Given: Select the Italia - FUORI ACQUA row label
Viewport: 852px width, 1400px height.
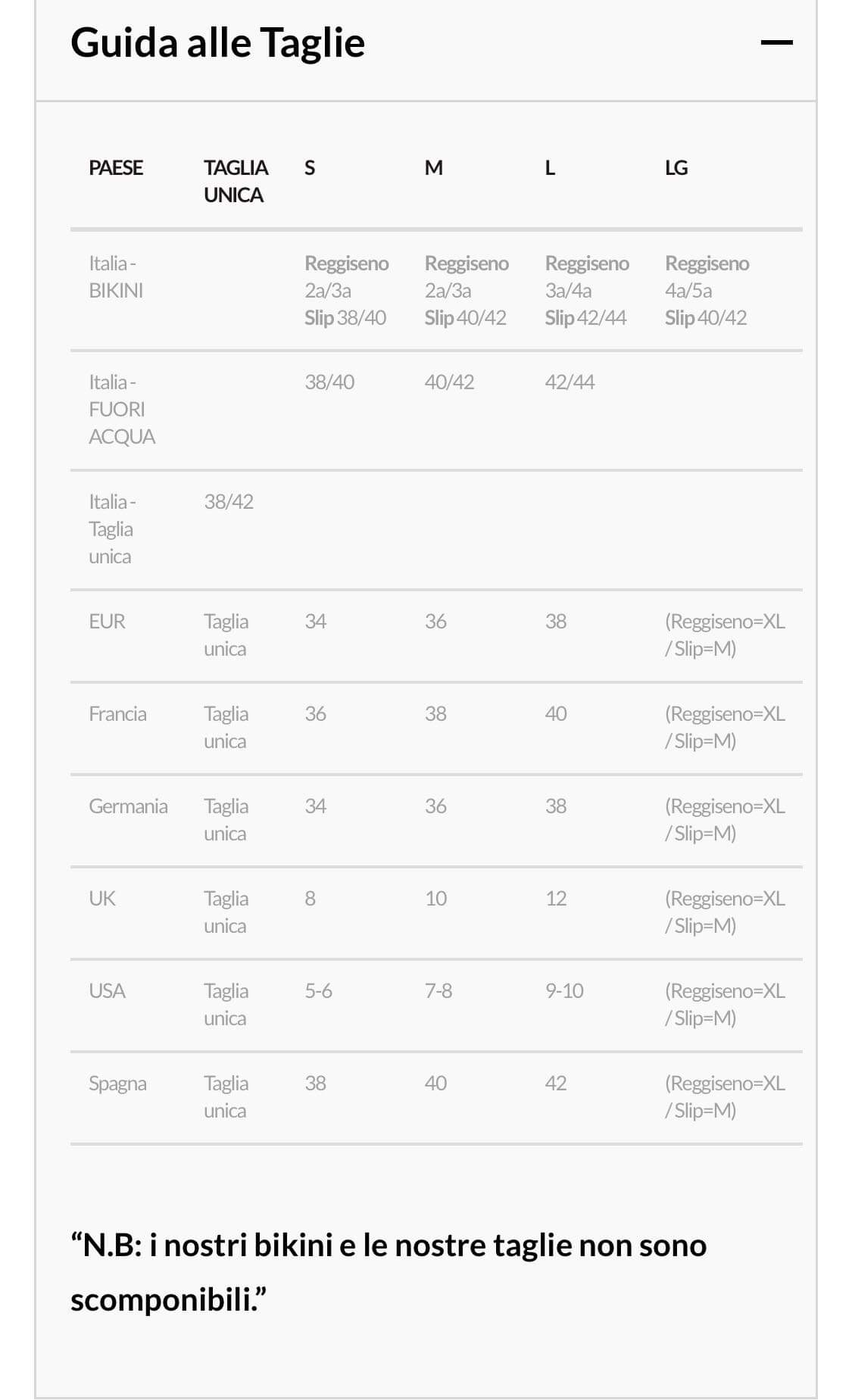Looking at the screenshot, I should click(x=121, y=410).
